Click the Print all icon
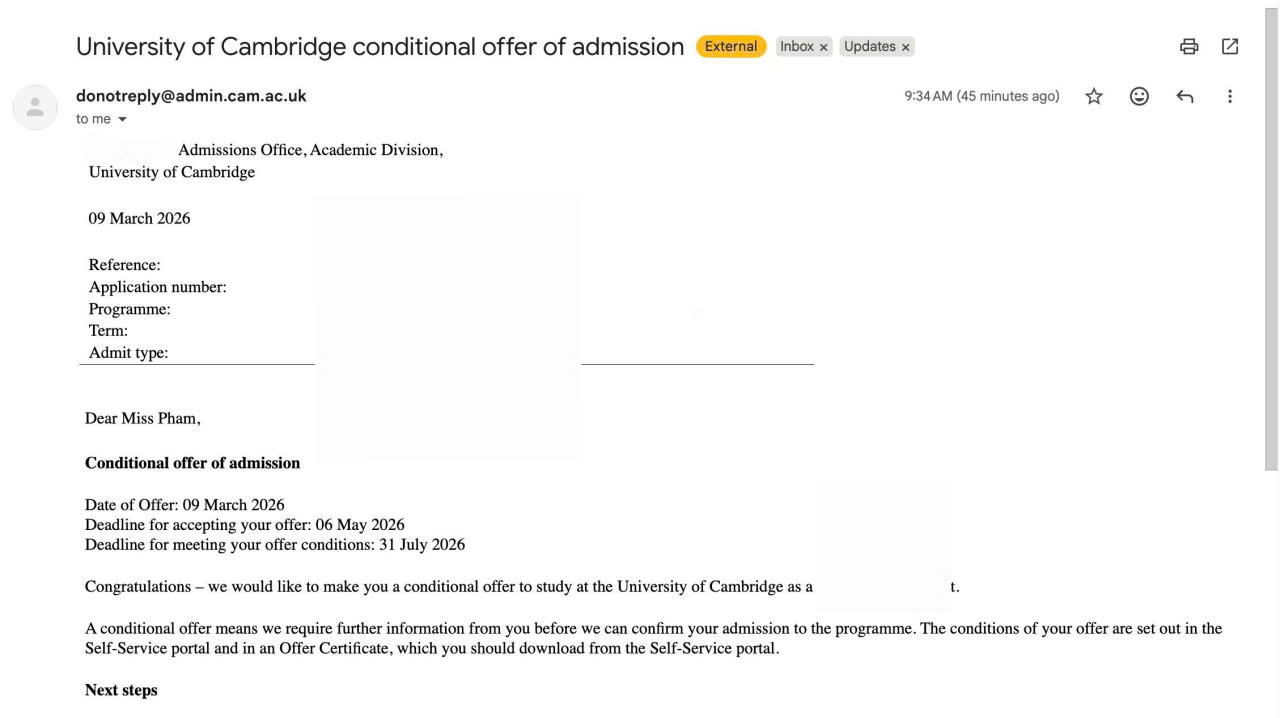Viewport: 1280px width, 718px height. pyautogui.click(x=1189, y=46)
